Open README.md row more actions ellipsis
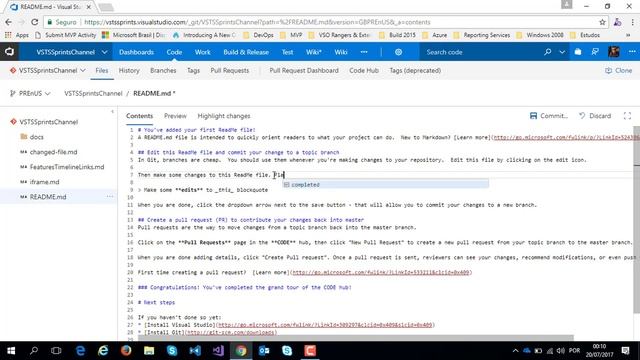This screenshot has width=640, height=360. pos(110,197)
